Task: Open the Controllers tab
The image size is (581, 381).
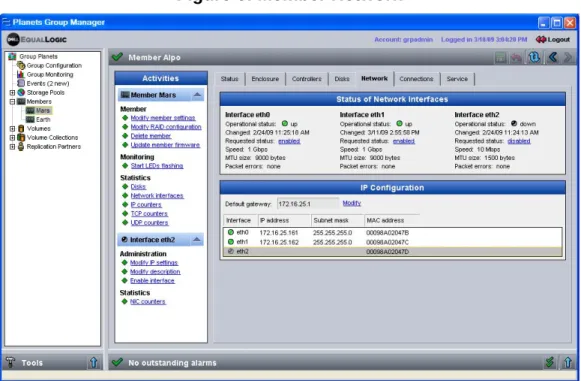Action: tap(306, 79)
